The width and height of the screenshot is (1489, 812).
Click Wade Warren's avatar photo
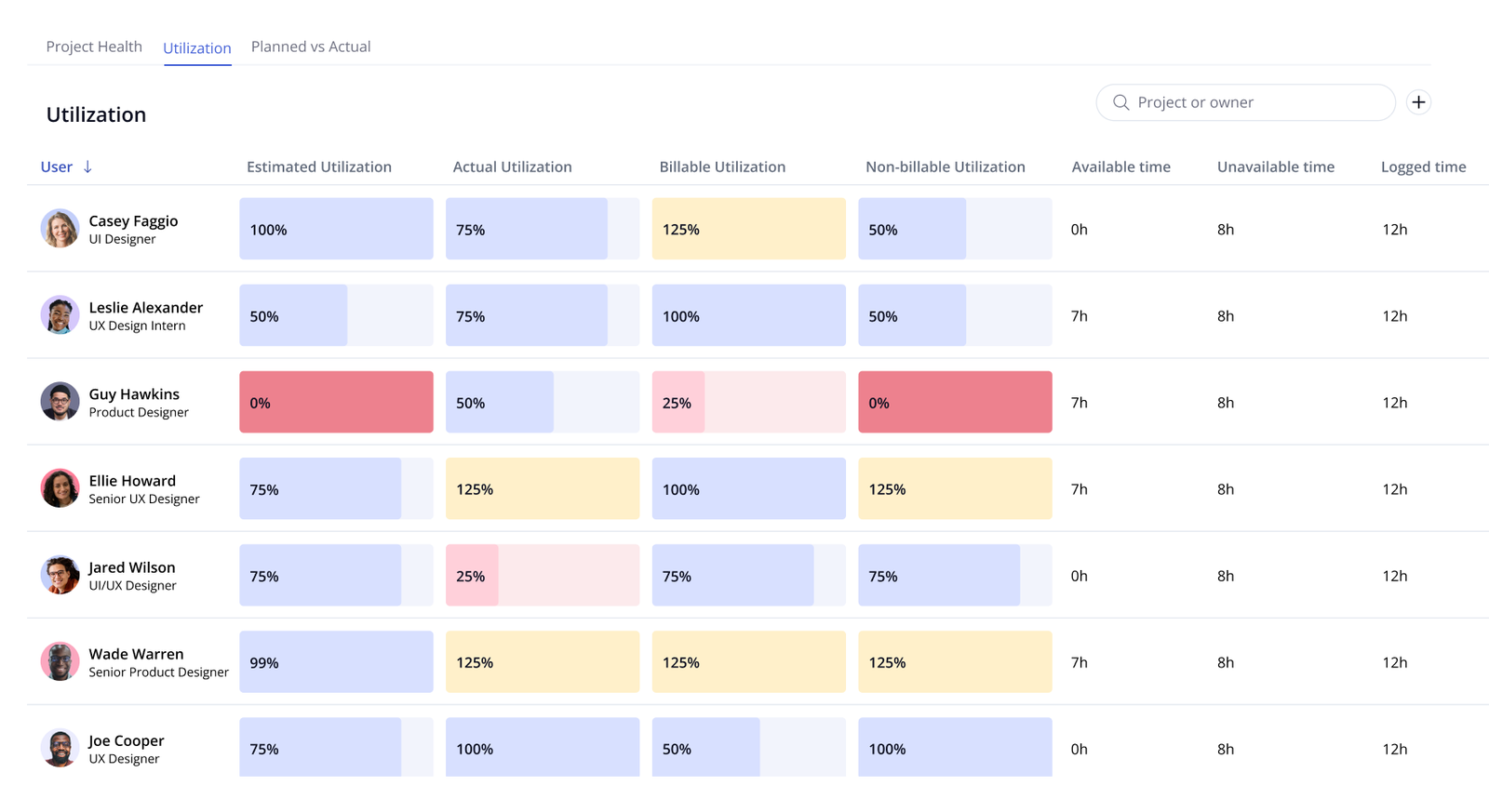coord(60,661)
